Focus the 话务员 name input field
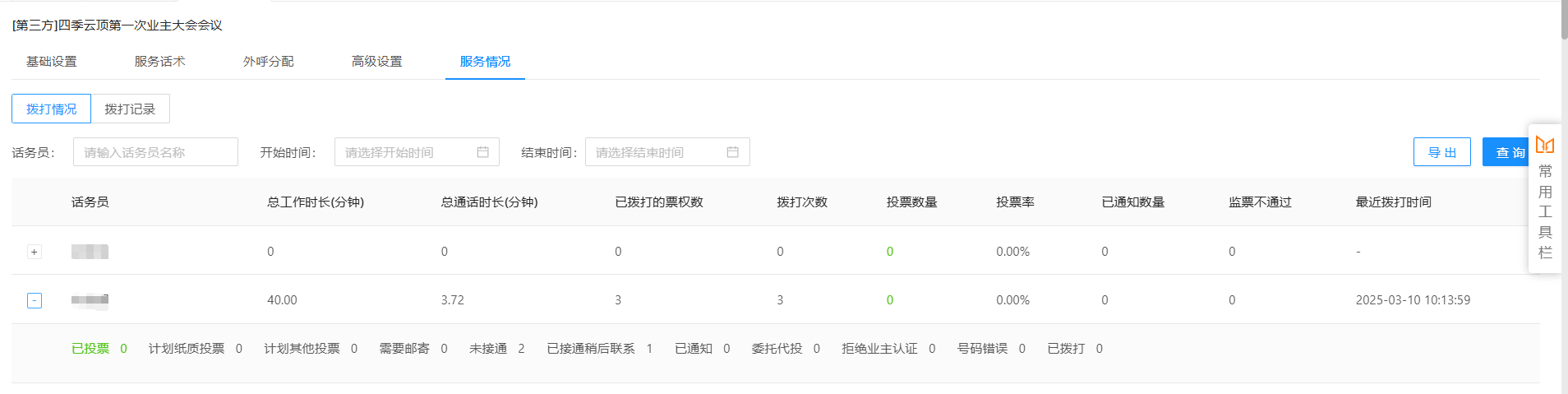 pos(155,152)
